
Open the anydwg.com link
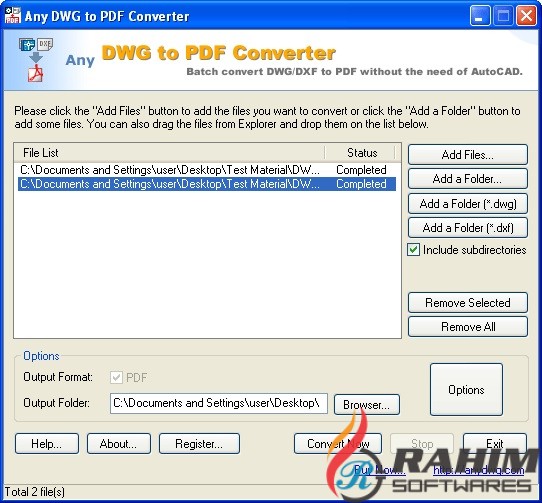click(479, 470)
